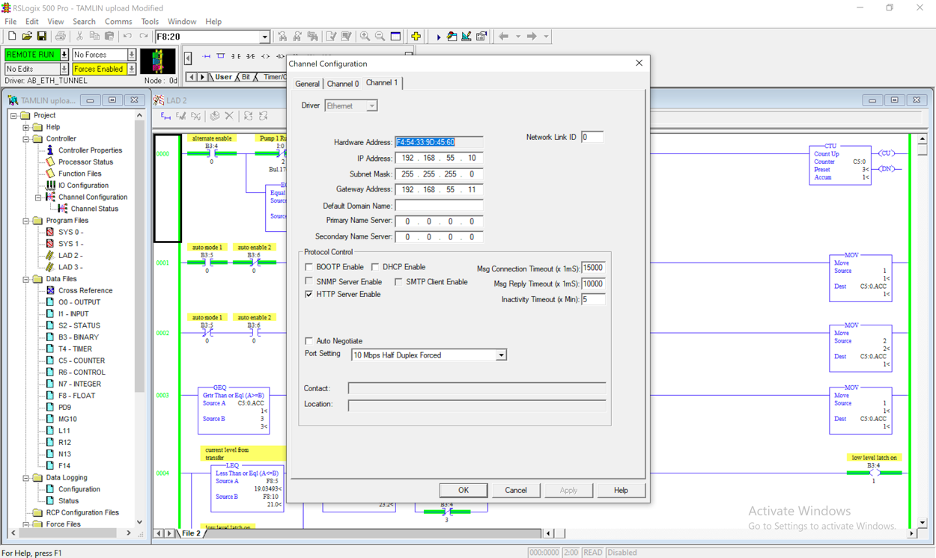936x558 pixels.
Task: Click the Output Energize instruction icon
Action: coord(266,56)
